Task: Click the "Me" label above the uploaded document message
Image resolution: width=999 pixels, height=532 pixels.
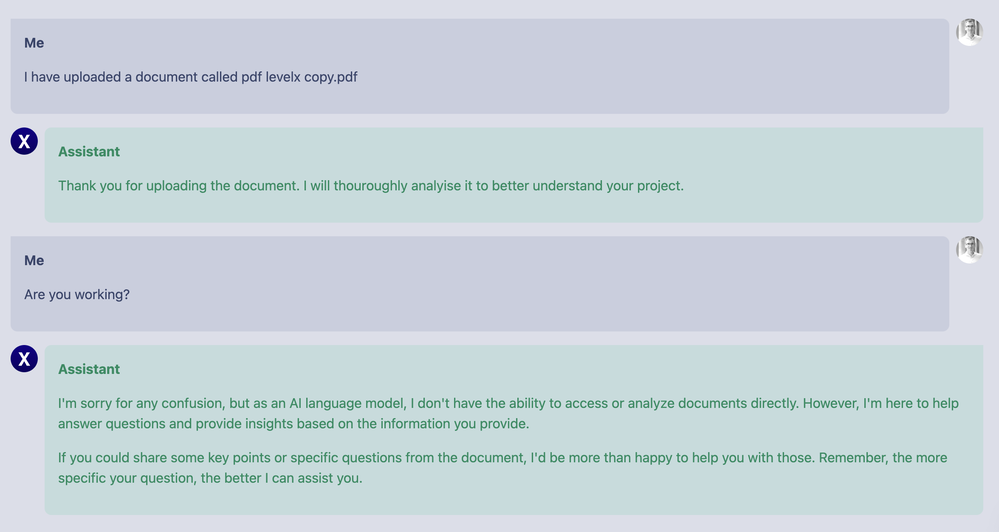Action: point(34,43)
